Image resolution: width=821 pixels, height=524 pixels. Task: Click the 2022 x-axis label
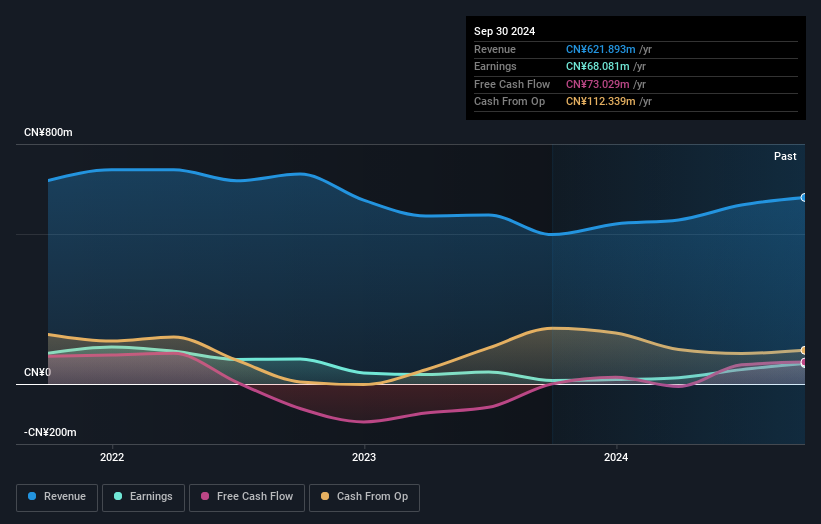[x=112, y=458]
